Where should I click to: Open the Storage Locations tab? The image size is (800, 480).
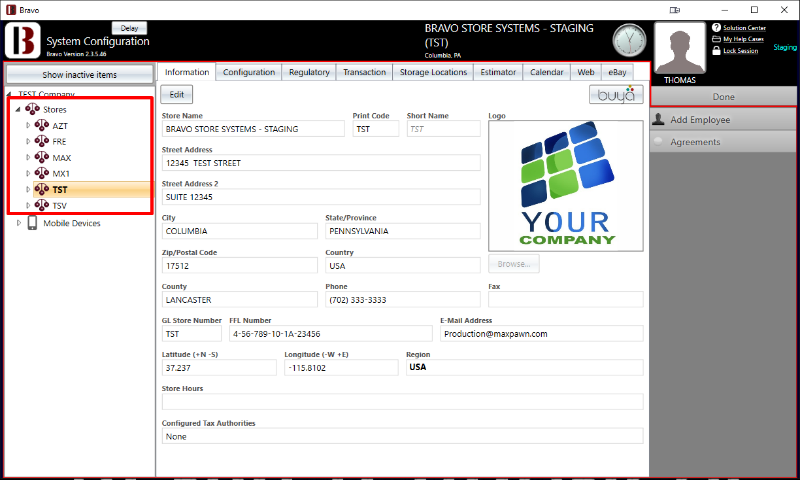(433, 72)
